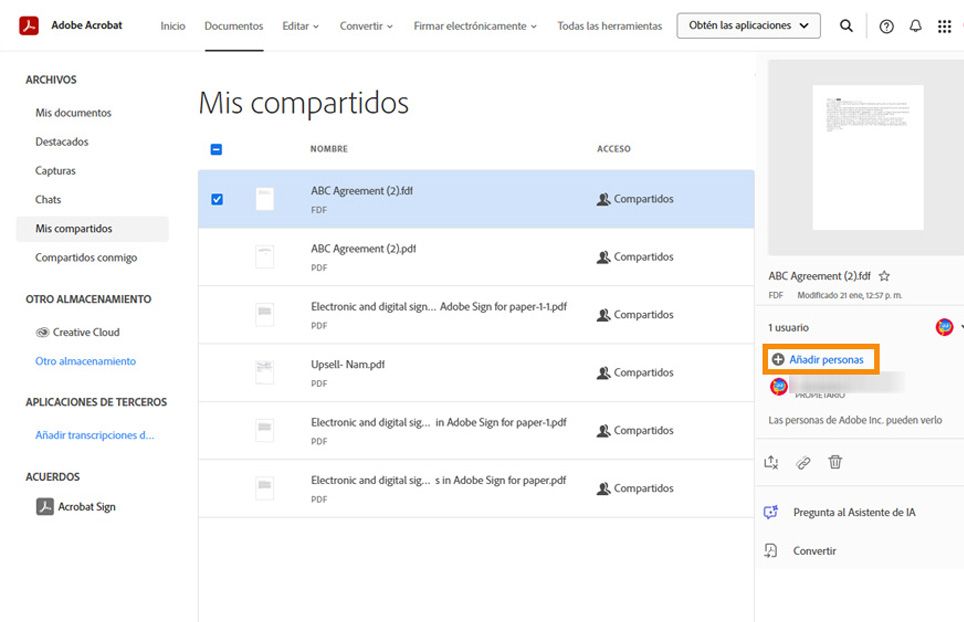Screen dimensions: 964x622
Task: Uncheck ABC Agreement (2).fdf row checkbox
Action: [217, 199]
